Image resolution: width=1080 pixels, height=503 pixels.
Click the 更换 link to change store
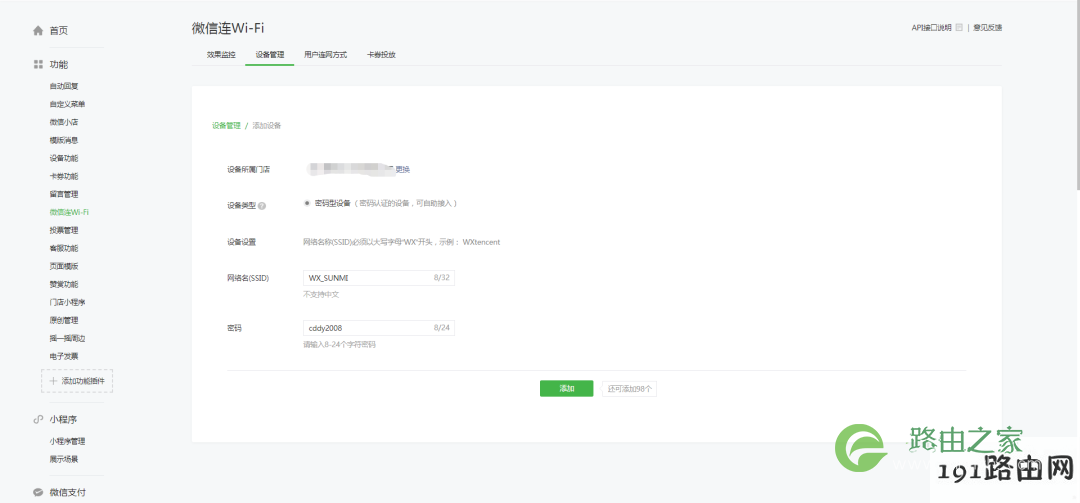[x=402, y=169]
